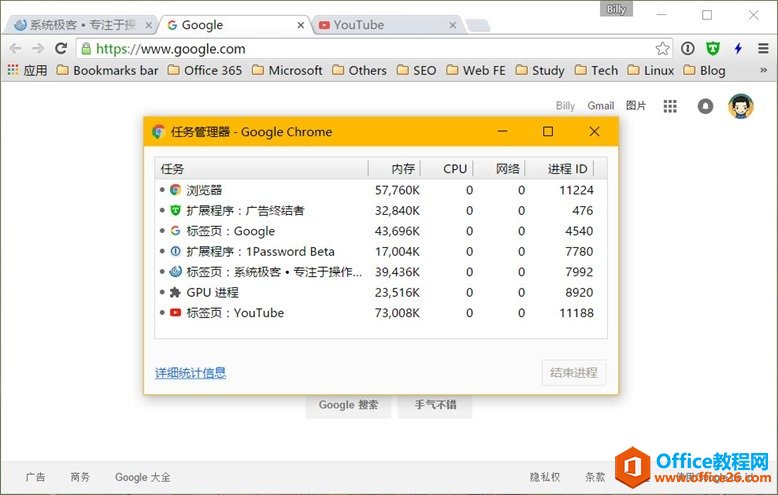This screenshot has height=495, width=778.
Task: Open the Linux bookmark folder
Action: [650, 70]
